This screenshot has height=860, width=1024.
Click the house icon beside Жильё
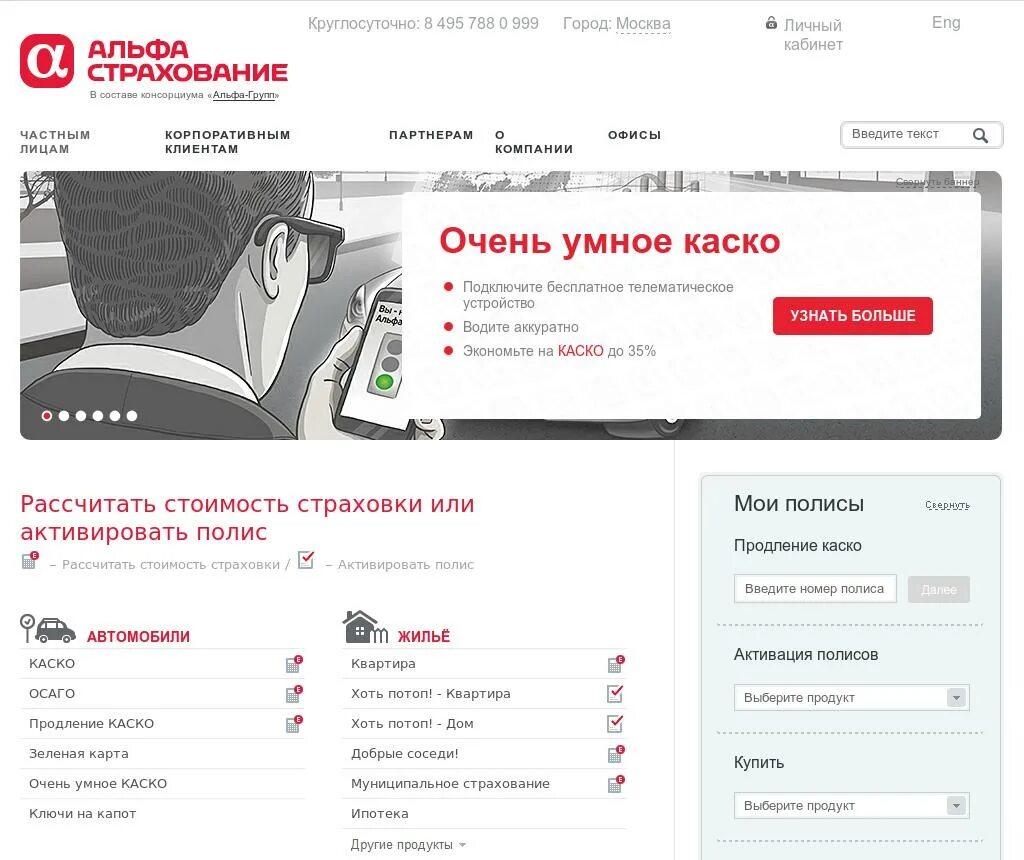click(365, 627)
